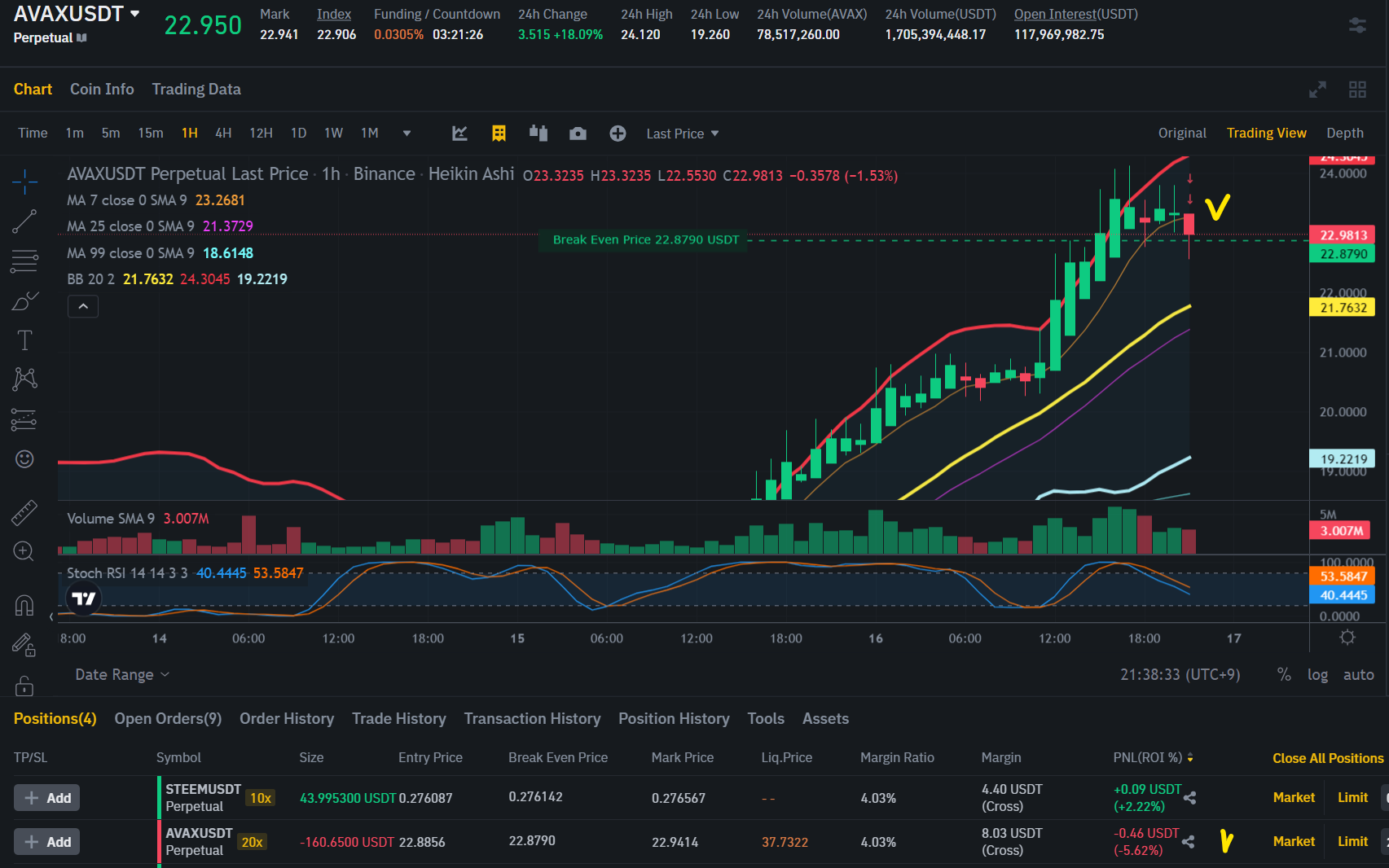The image size is (1389, 868).
Task: Select the Time chart mode
Action: click(x=33, y=133)
